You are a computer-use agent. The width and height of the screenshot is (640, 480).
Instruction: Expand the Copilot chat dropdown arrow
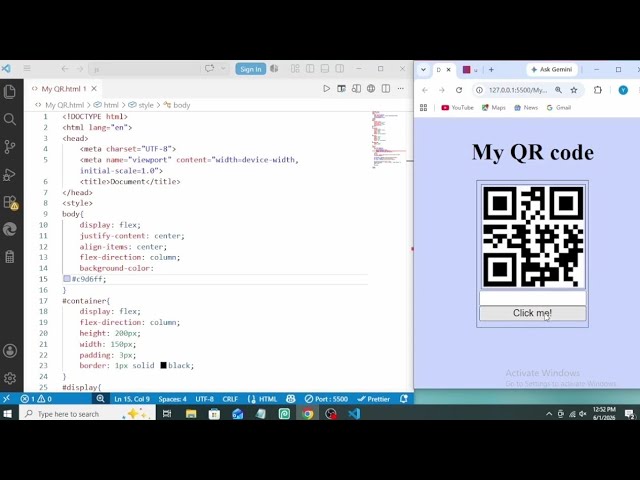pyautogui.click(x=223, y=69)
